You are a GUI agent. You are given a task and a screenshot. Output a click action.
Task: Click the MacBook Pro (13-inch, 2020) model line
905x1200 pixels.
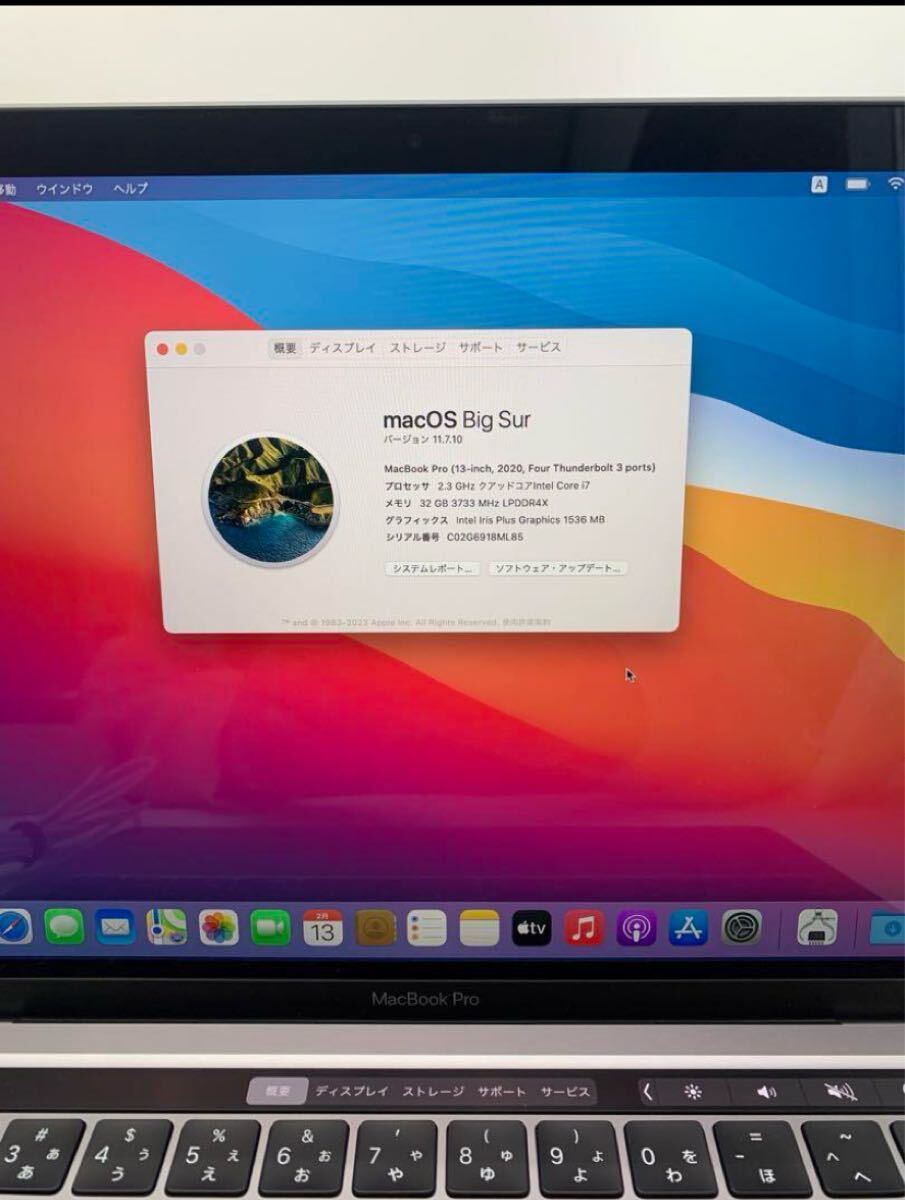tap(520, 468)
